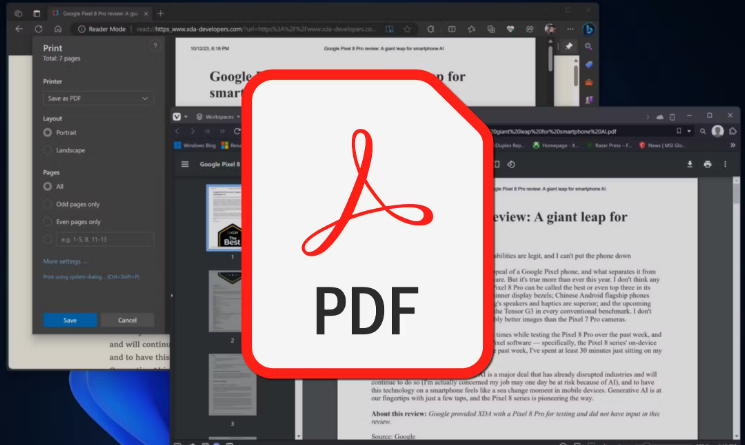Open Print using system dialog link
This screenshot has height=445, width=745.
tap(91, 277)
